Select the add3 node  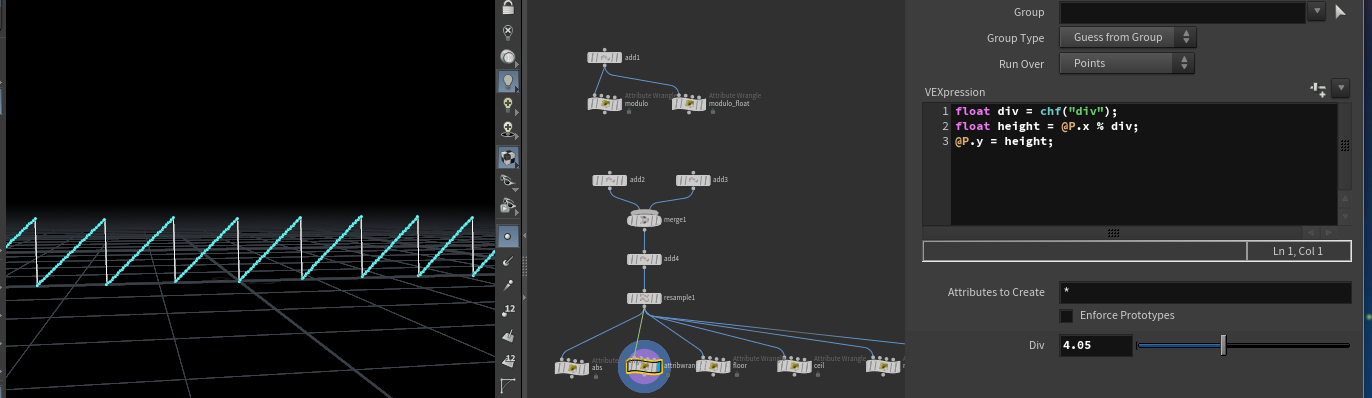coord(692,180)
